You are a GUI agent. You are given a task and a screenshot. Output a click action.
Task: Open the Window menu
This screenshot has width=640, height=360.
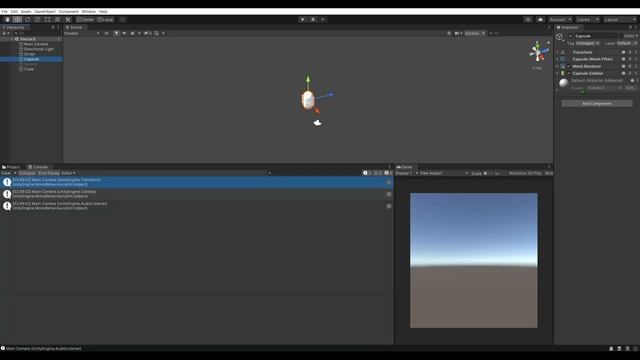(x=89, y=11)
